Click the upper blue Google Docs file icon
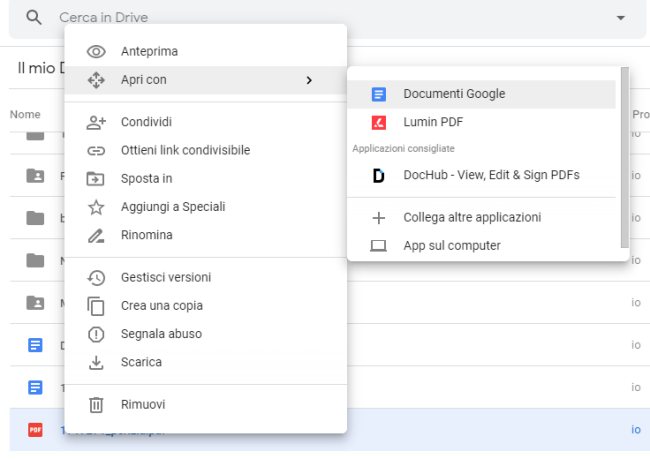 click(35, 345)
